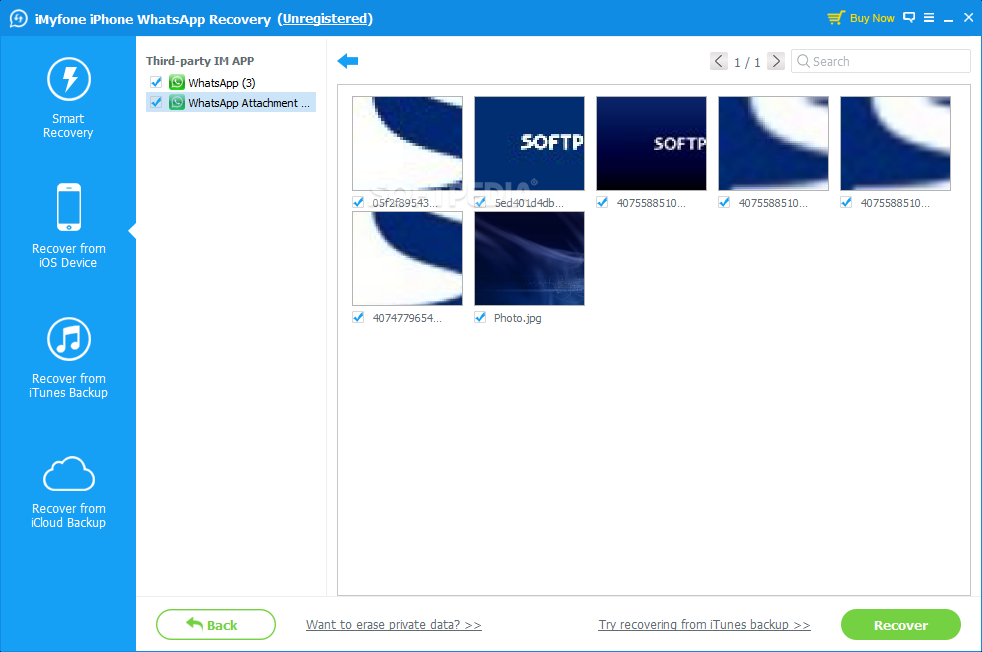Screen dimensions: 982x652
Task: Click the Third-party IM APP heading
Action: point(200,61)
